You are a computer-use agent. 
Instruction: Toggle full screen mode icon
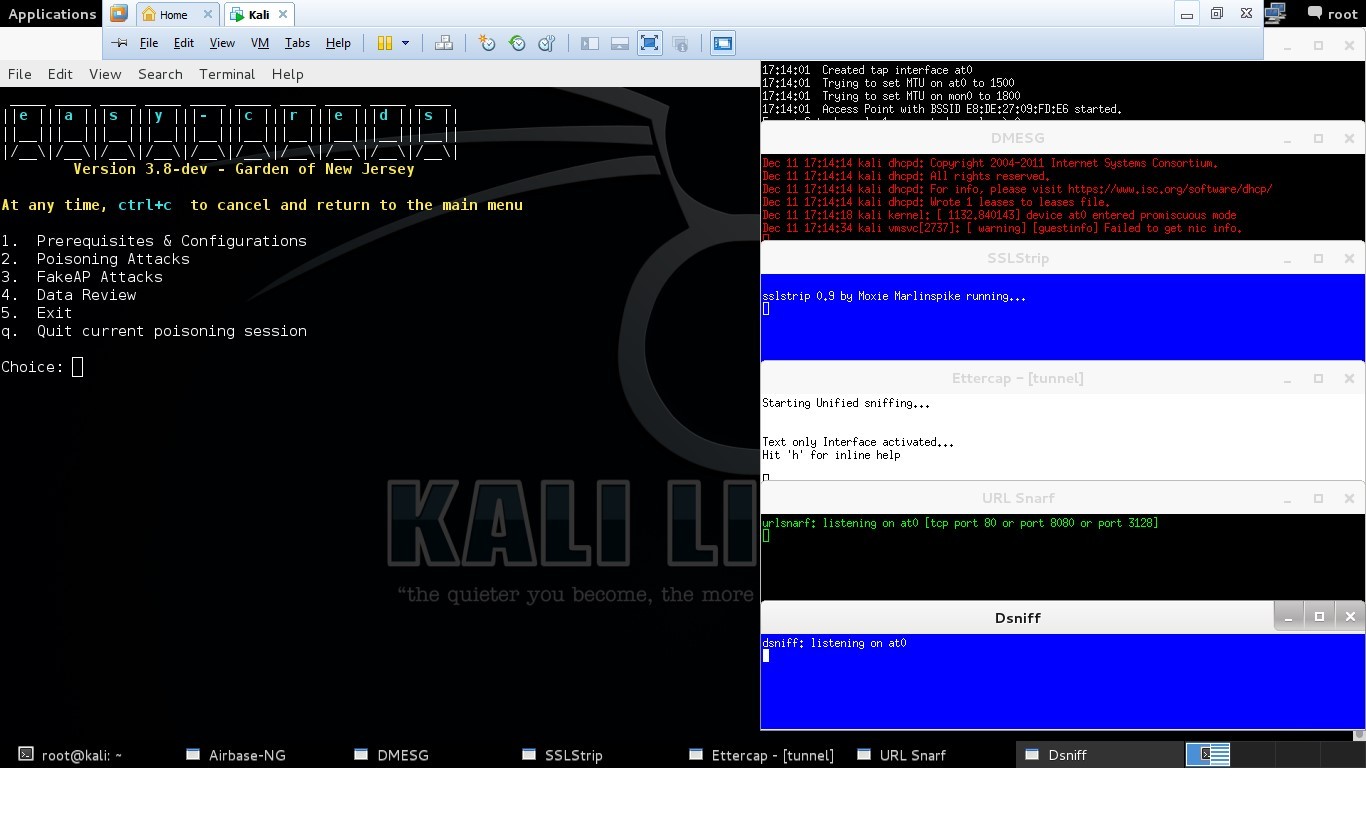coord(650,43)
